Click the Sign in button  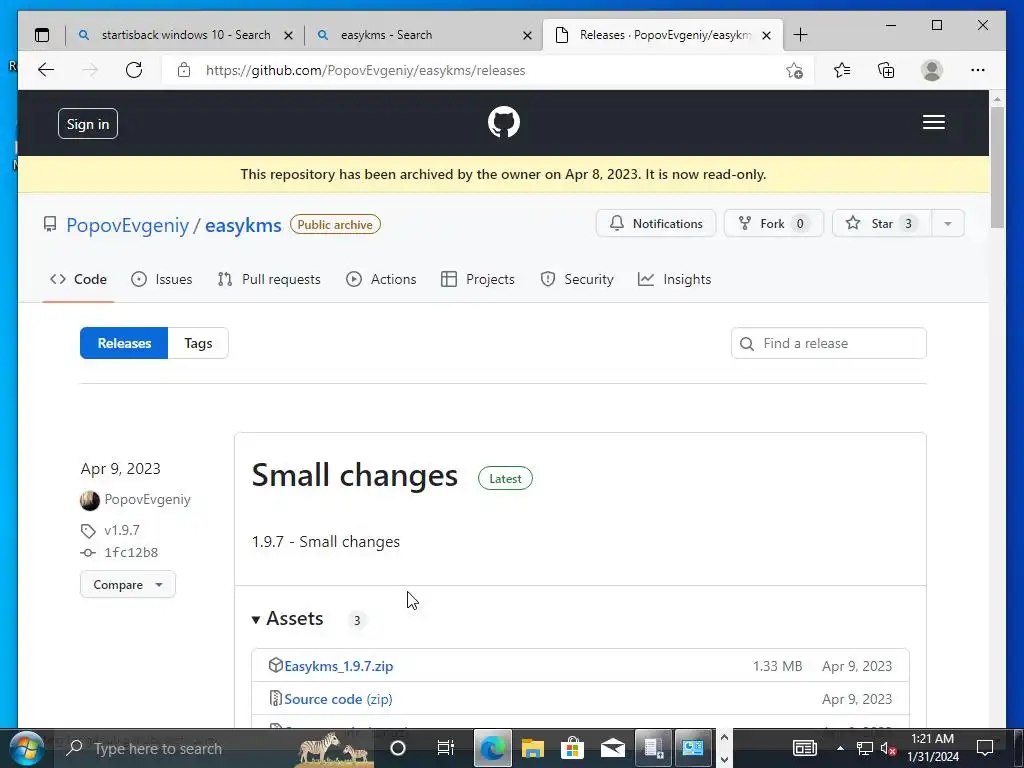click(x=88, y=123)
